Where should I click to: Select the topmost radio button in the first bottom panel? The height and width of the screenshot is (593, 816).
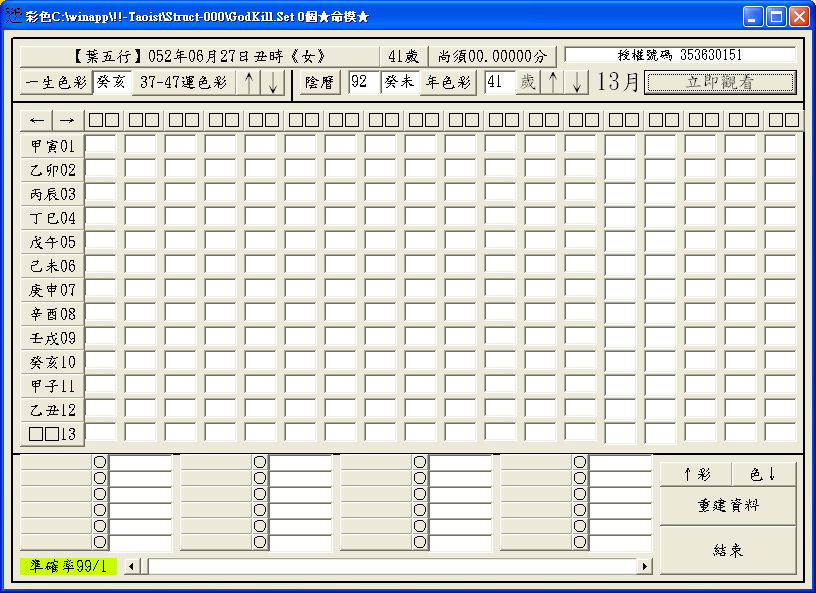tap(99, 460)
